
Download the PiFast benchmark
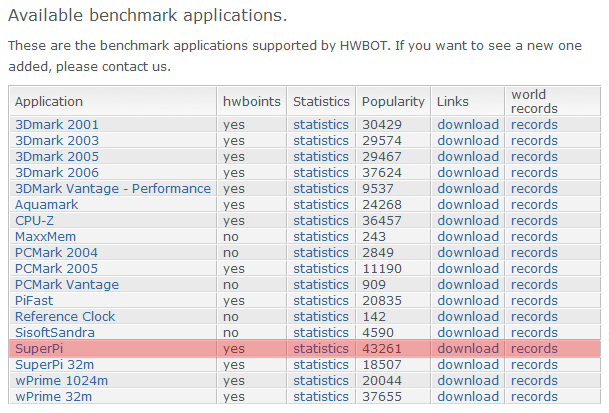467,300
